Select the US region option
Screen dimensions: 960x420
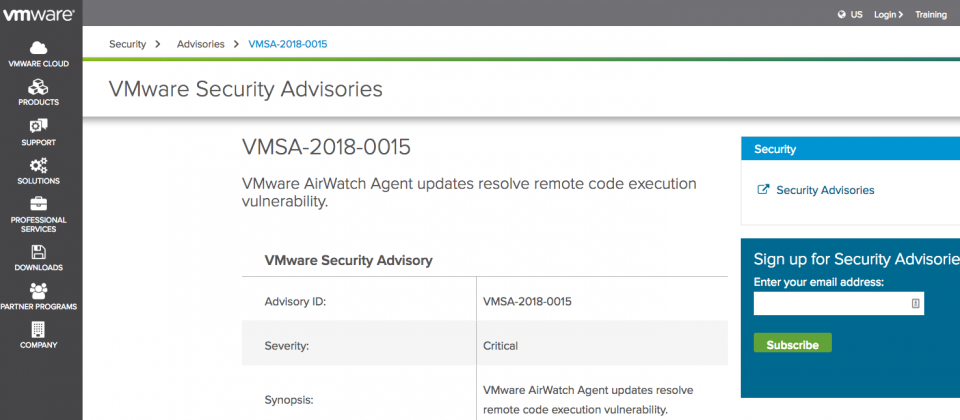(x=857, y=15)
